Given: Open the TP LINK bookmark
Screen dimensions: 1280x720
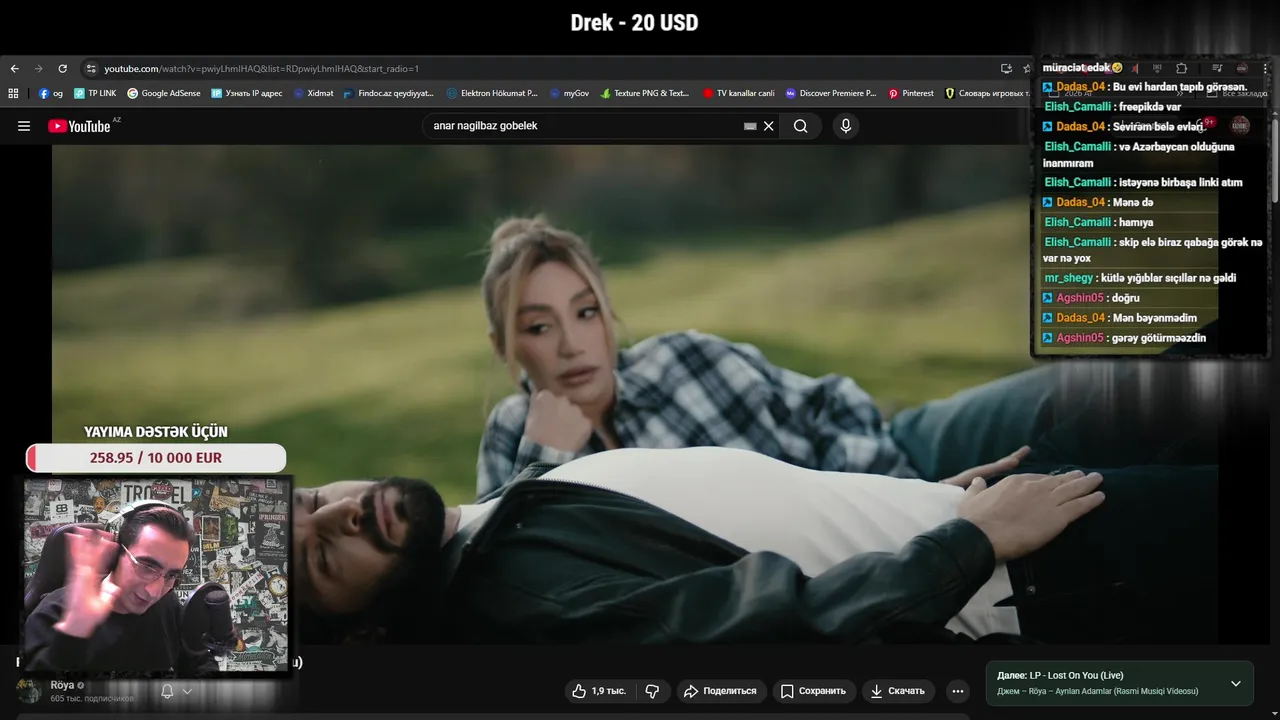Looking at the screenshot, I should [95, 93].
